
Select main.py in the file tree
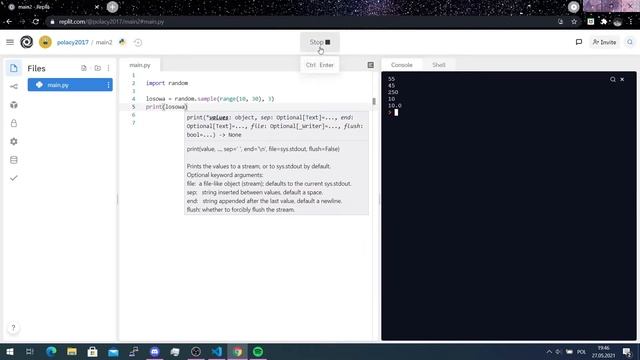(x=70, y=85)
